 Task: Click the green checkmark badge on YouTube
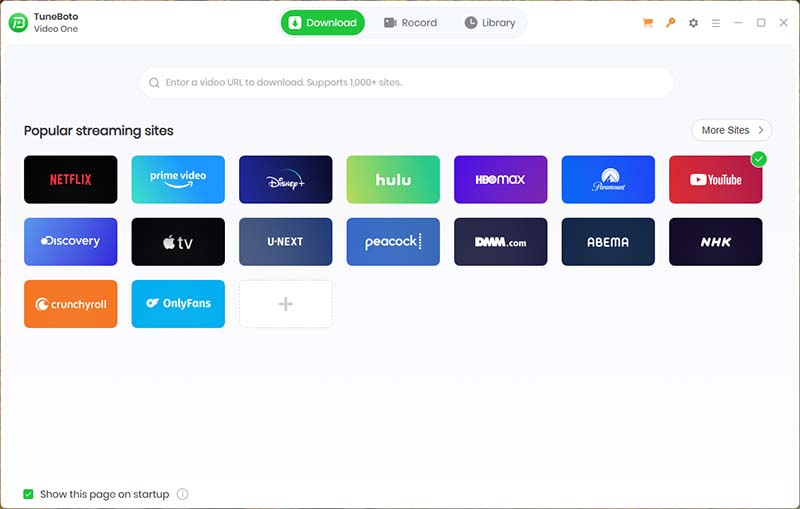click(759, 159)
